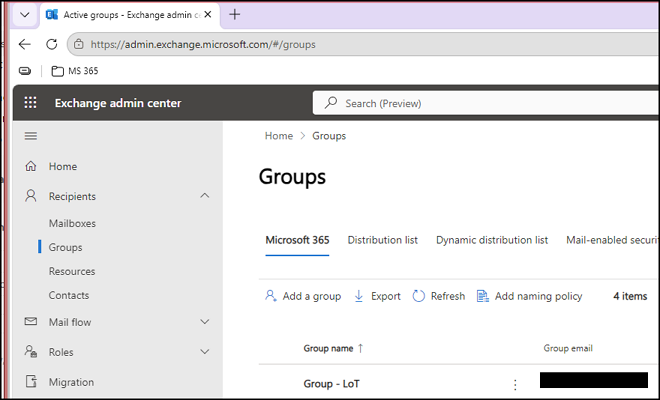Switch to Dynamic distribution list tab

pyautogui.click(x=492, y=240)
